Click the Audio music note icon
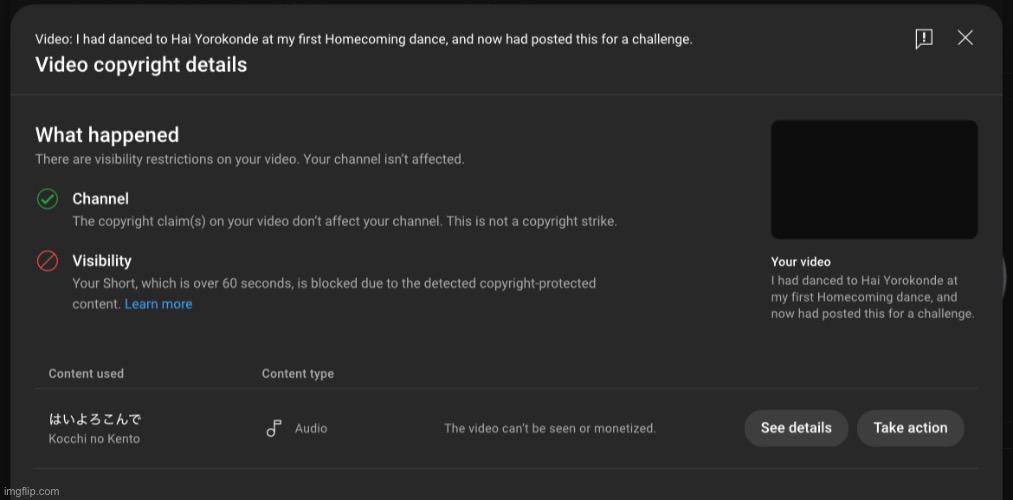The height and width of the screenshot is (500, 1013). (x=274, y=428)
